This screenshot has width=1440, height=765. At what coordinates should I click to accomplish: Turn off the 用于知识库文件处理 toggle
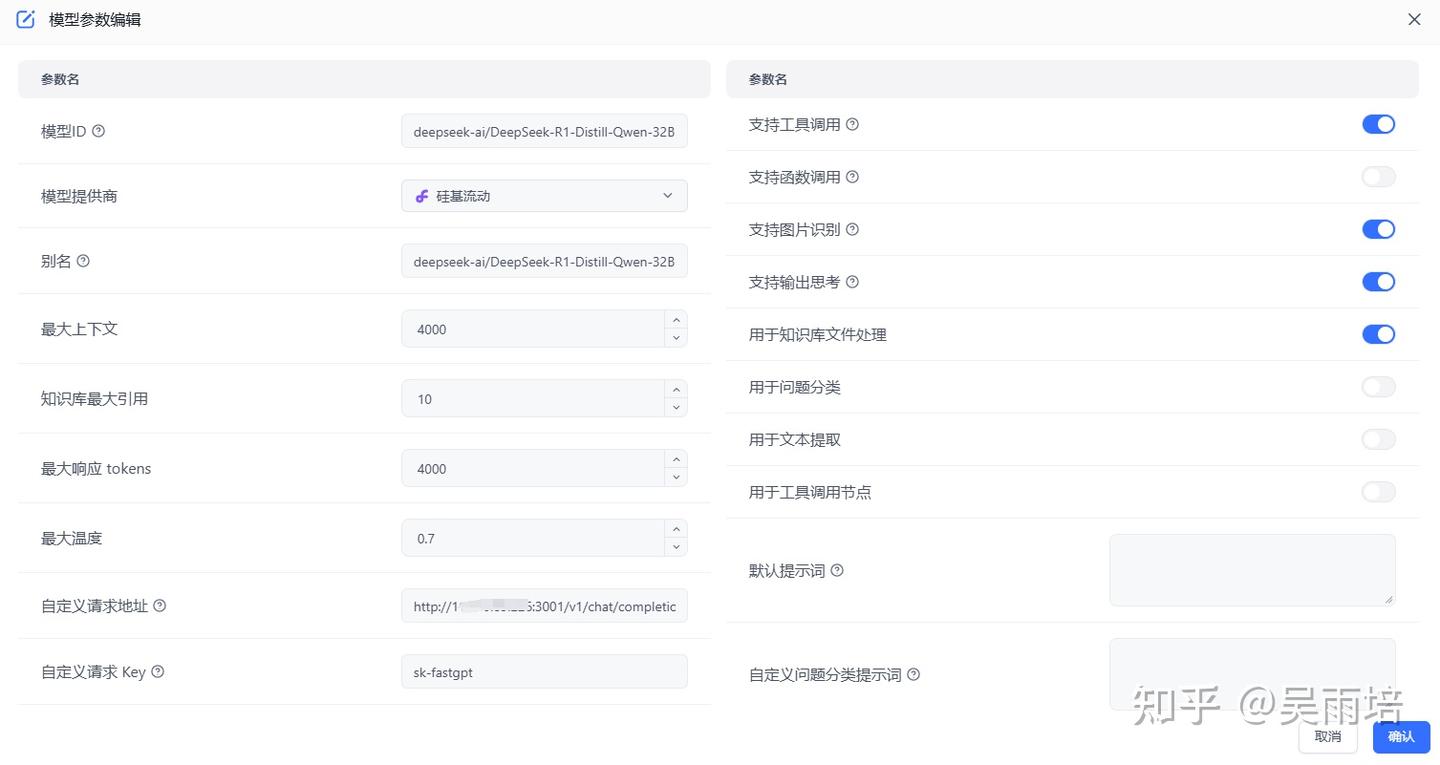point(1378,334)
